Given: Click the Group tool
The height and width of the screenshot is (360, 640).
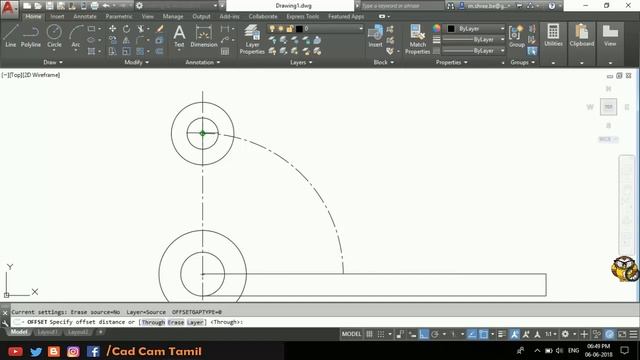Looking at the screenshot, I should [516, 36].
